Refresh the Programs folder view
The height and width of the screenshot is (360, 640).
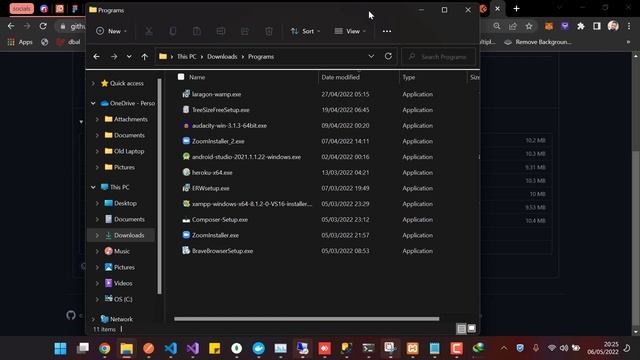pyautogui.click(x=388, y=56)
